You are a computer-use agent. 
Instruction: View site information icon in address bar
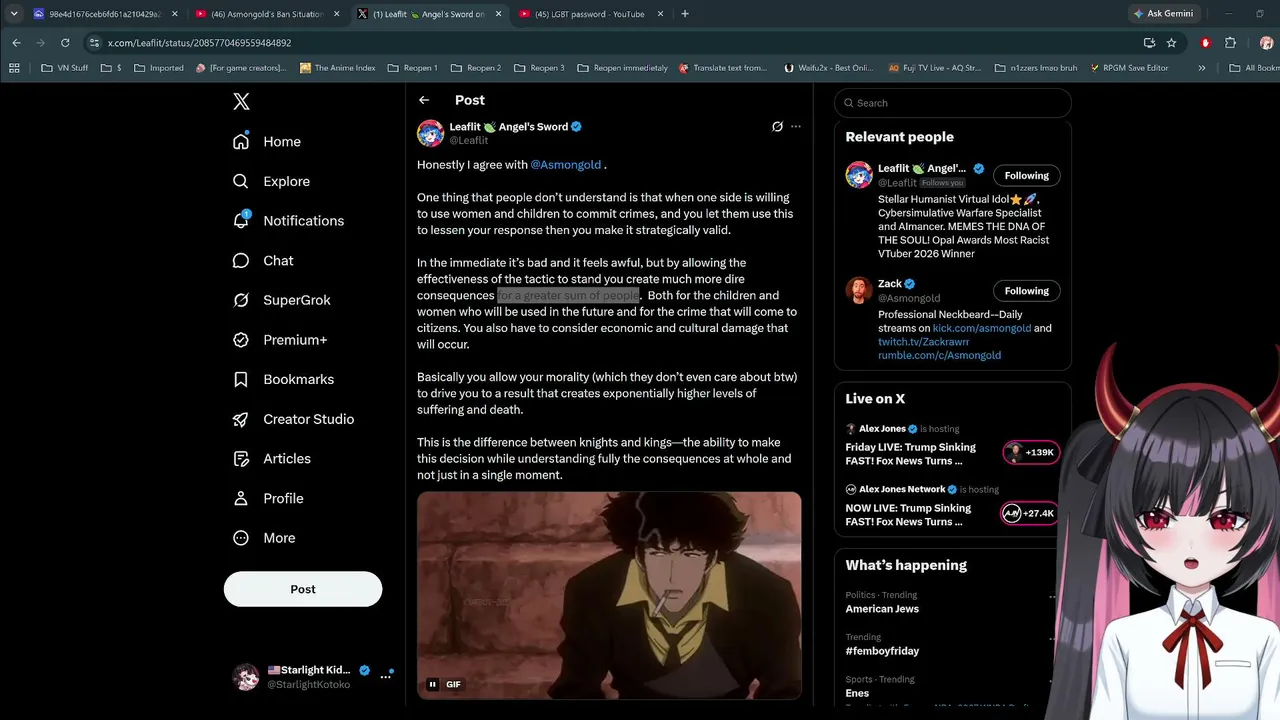point(94,43)
